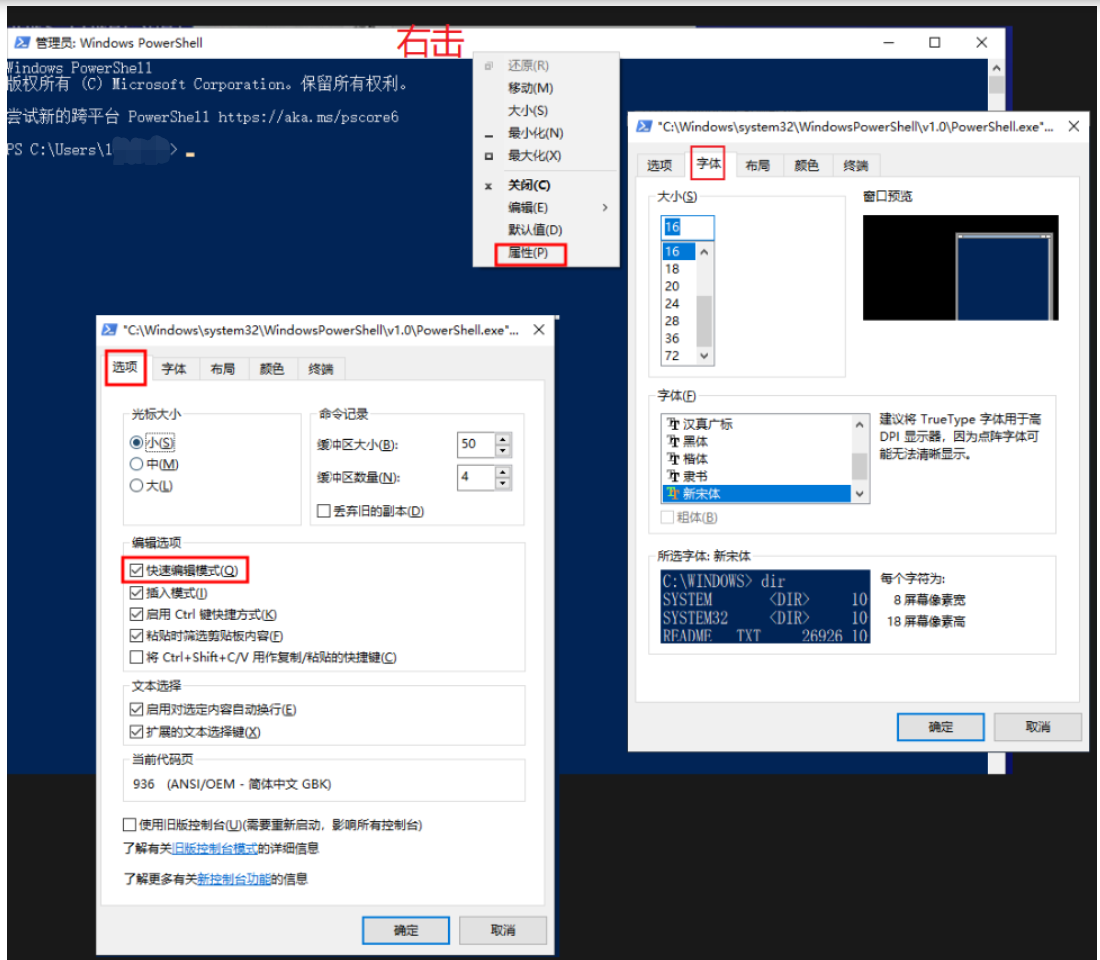
Task: Select 移动(M) in the context menu
Action: tap(530, 88)
